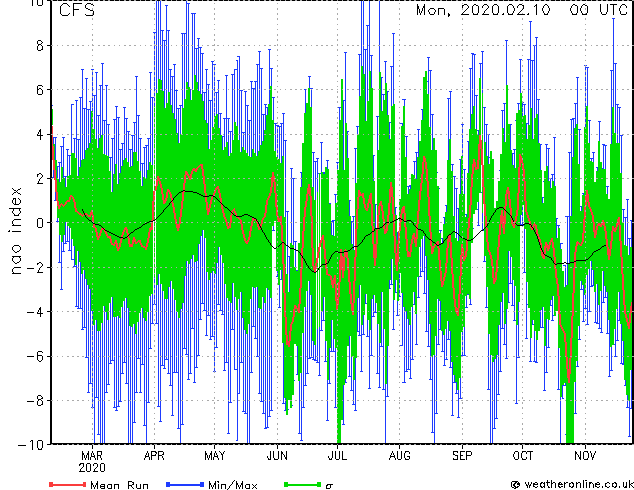
Task: Click the red Mean Run legend line
Action: coord(67,484)
